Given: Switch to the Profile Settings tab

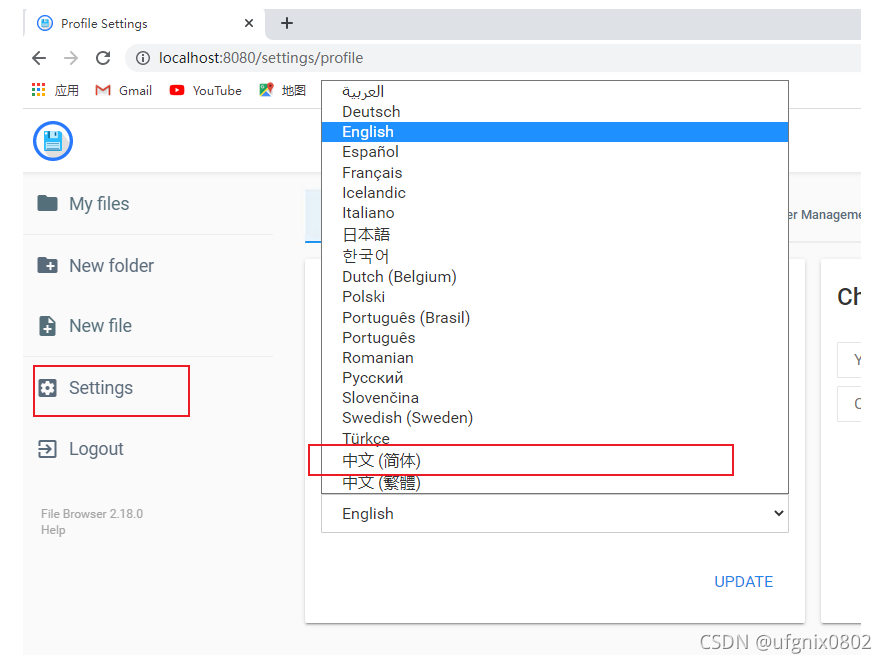Looking at the screenshot, I should pos(104,23).
